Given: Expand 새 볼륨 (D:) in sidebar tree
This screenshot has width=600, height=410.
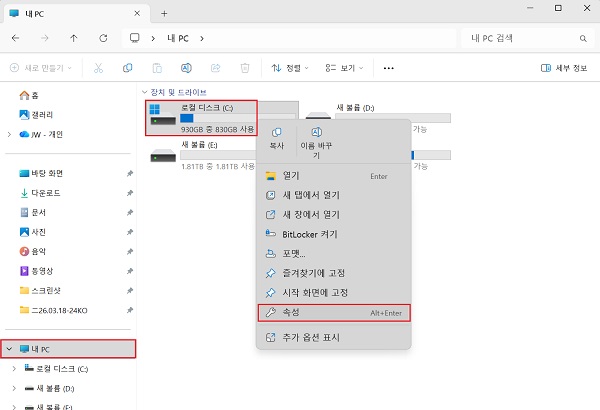Looking at the screenshot, I should tap(14, 388).
